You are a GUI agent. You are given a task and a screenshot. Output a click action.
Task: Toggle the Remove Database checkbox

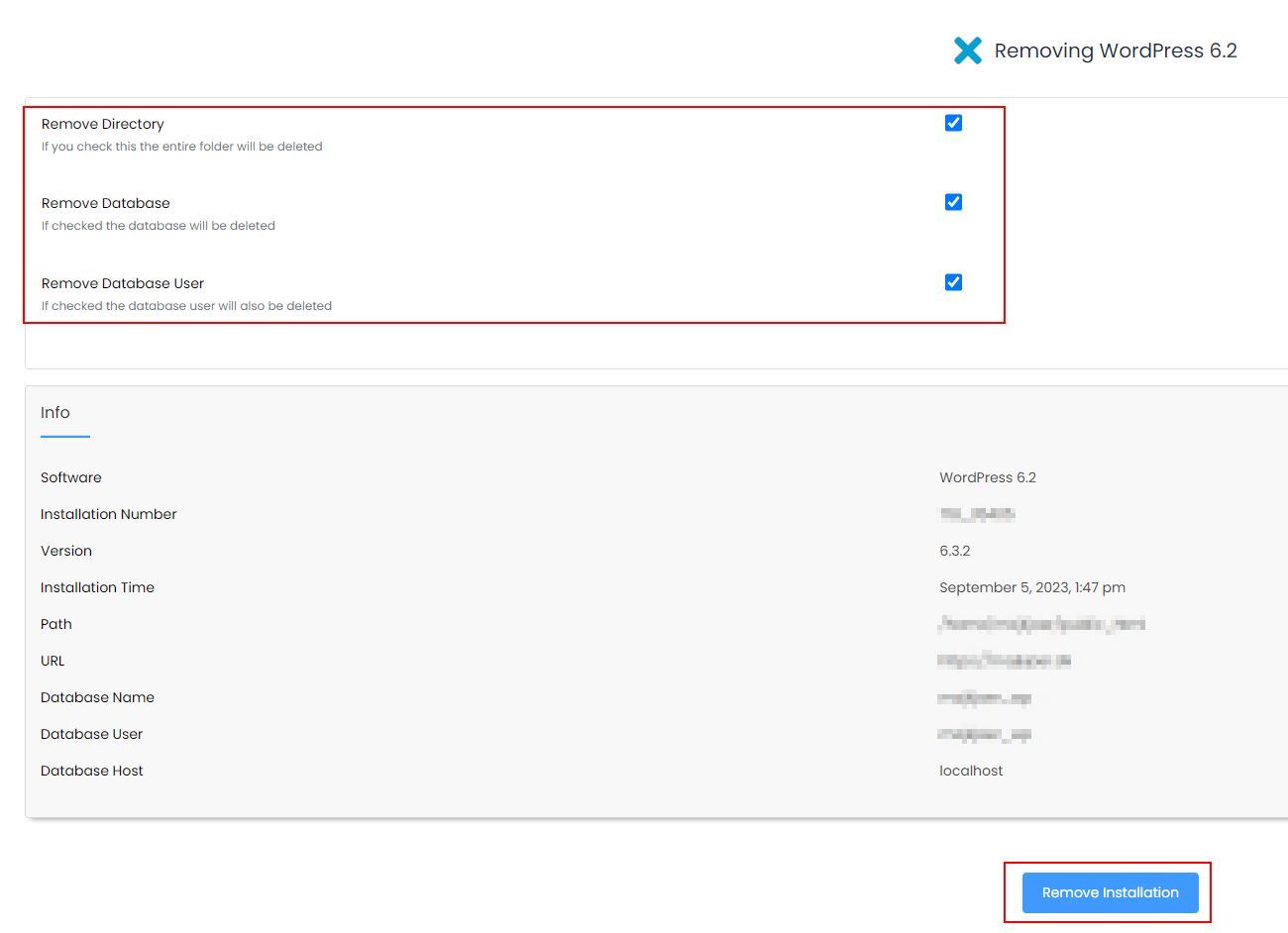point(953,202)
